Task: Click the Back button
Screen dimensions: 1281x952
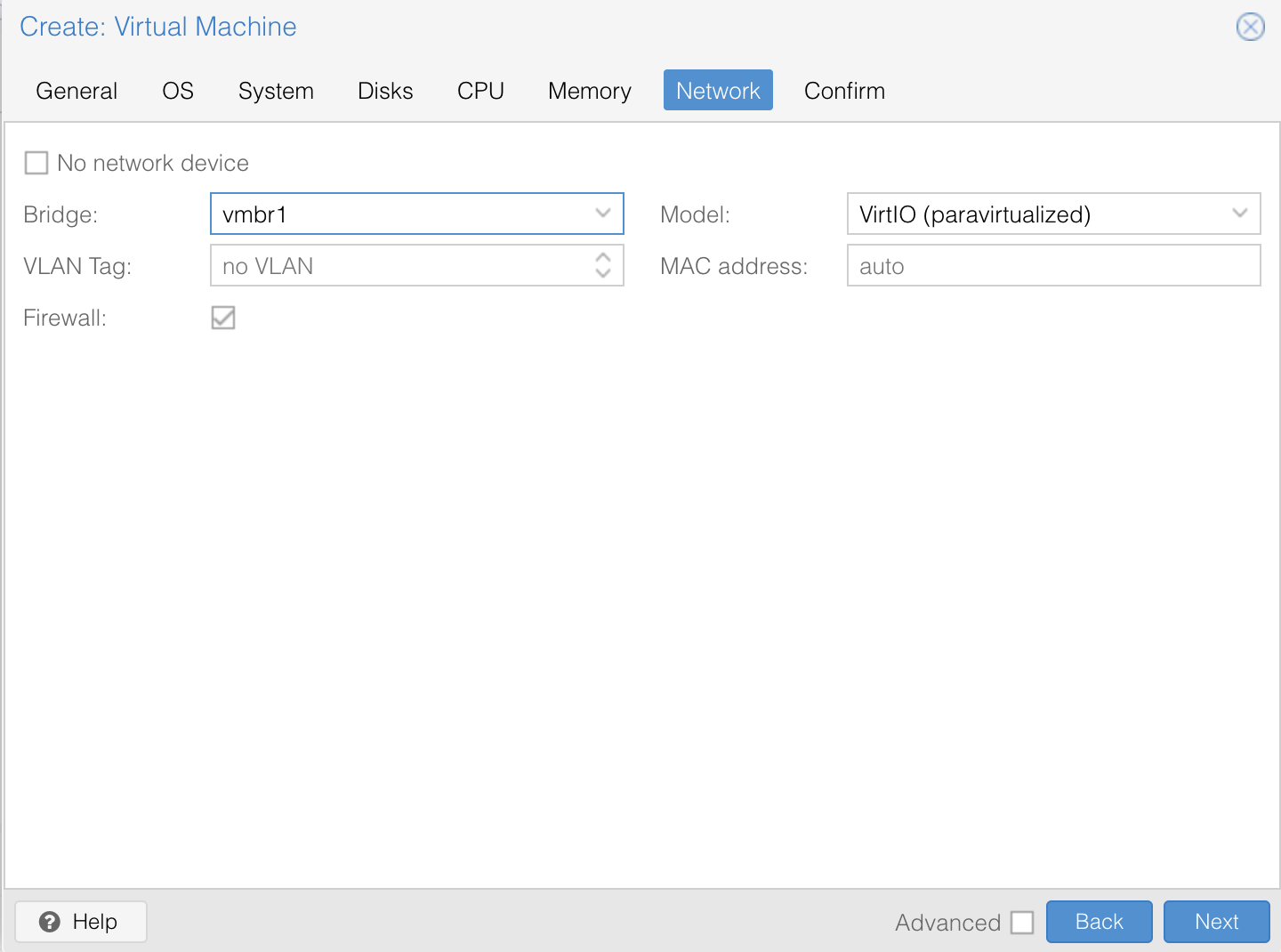Action: (1099, 922)
